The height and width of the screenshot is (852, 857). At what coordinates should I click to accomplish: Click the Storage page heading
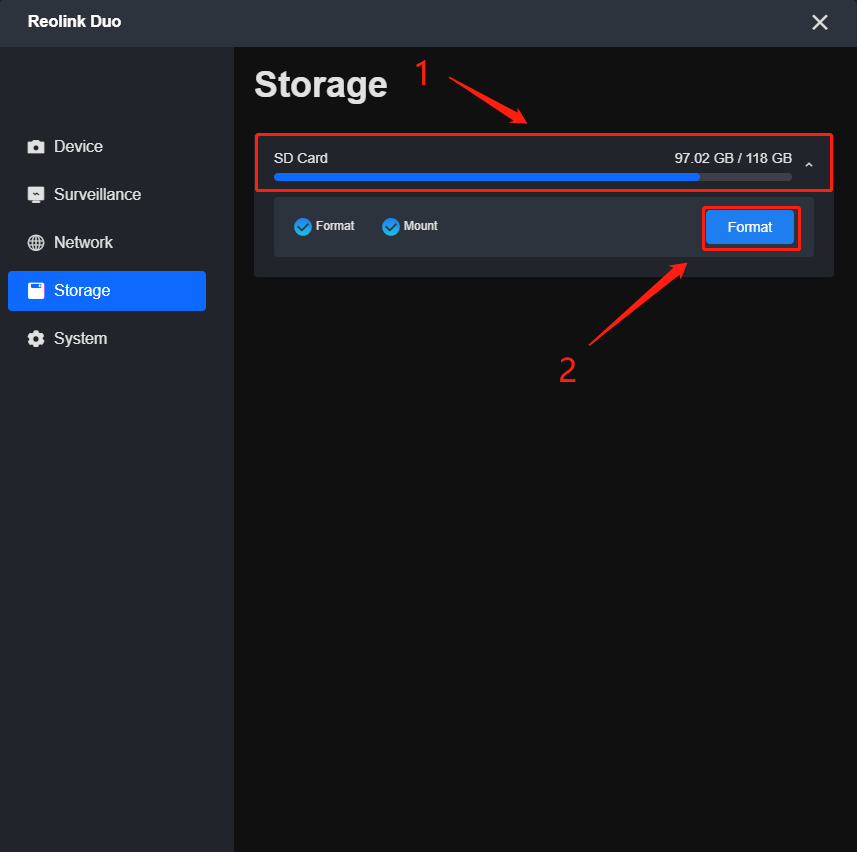(x=321, y=85)
